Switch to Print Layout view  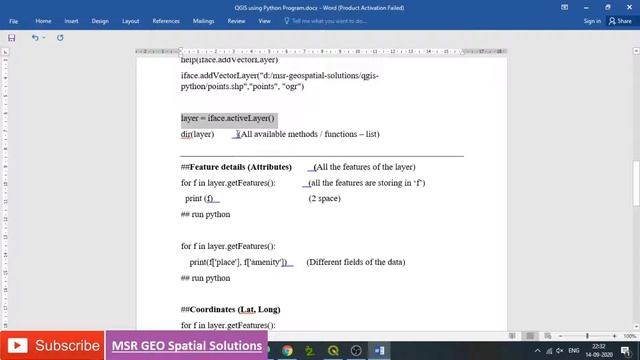pyautogui.click(x=530, y=336)
